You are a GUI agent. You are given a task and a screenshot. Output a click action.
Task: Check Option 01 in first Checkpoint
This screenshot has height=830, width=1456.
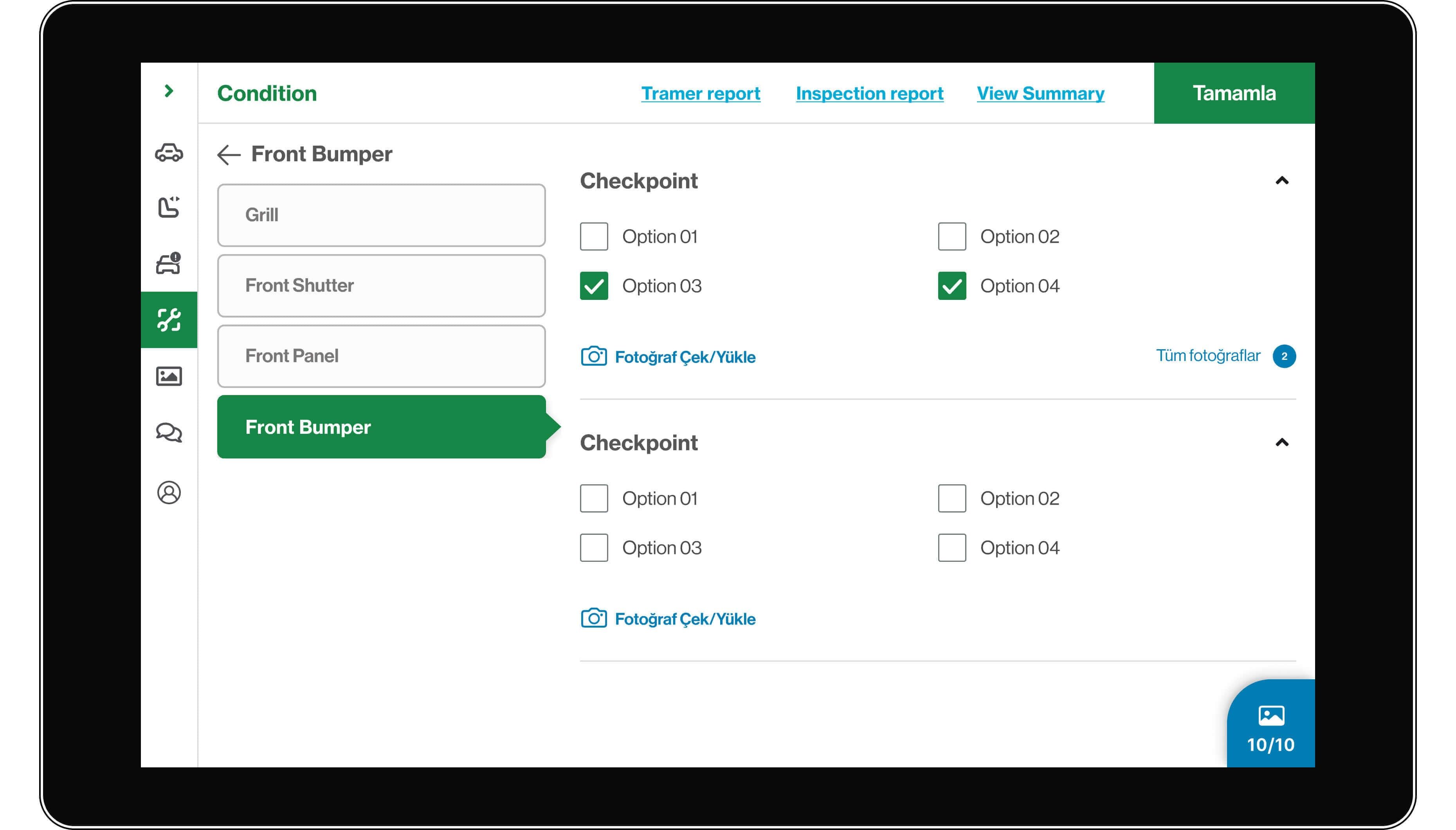tap(594, 236)
